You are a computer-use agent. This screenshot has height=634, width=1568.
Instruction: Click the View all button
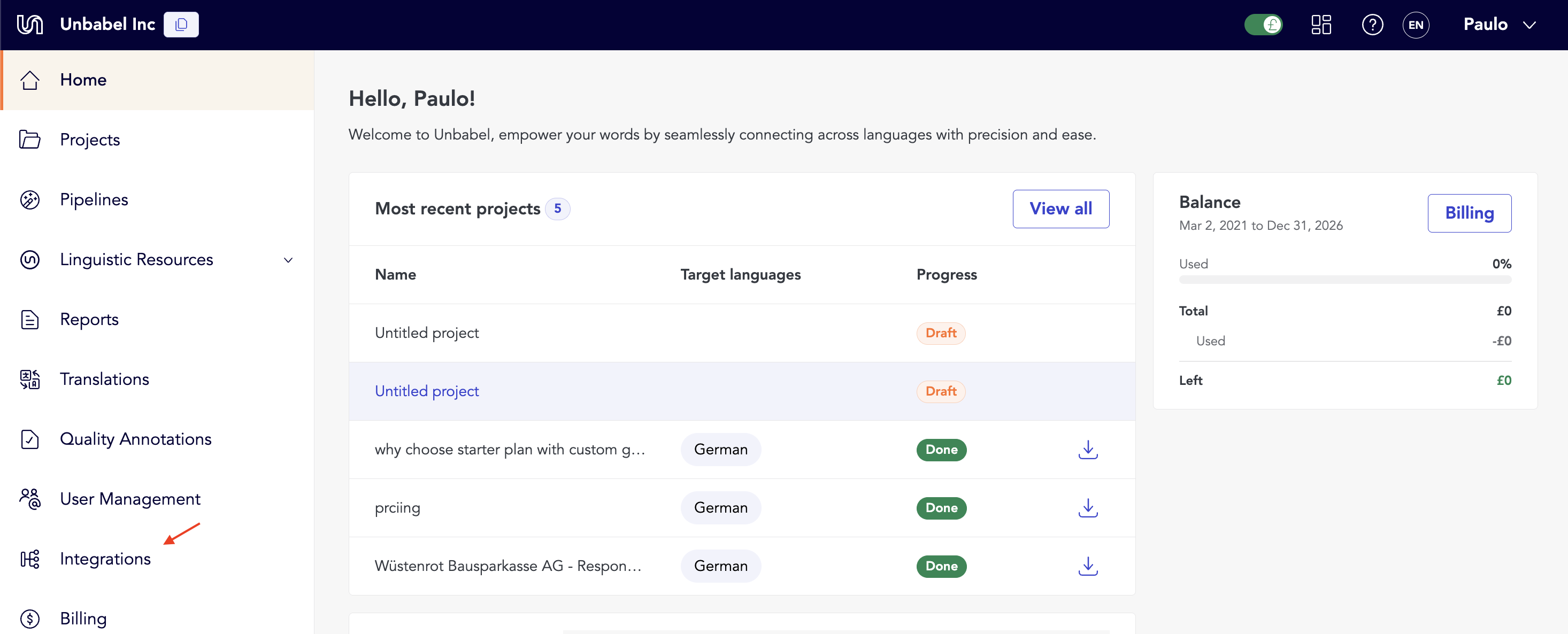click(1060, 208)
